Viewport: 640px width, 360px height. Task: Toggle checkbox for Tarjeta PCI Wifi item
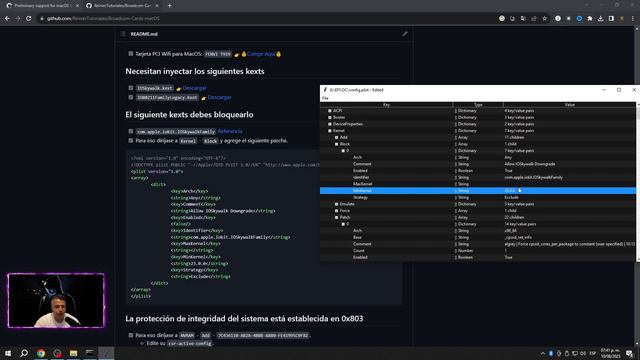pos(131,53)
